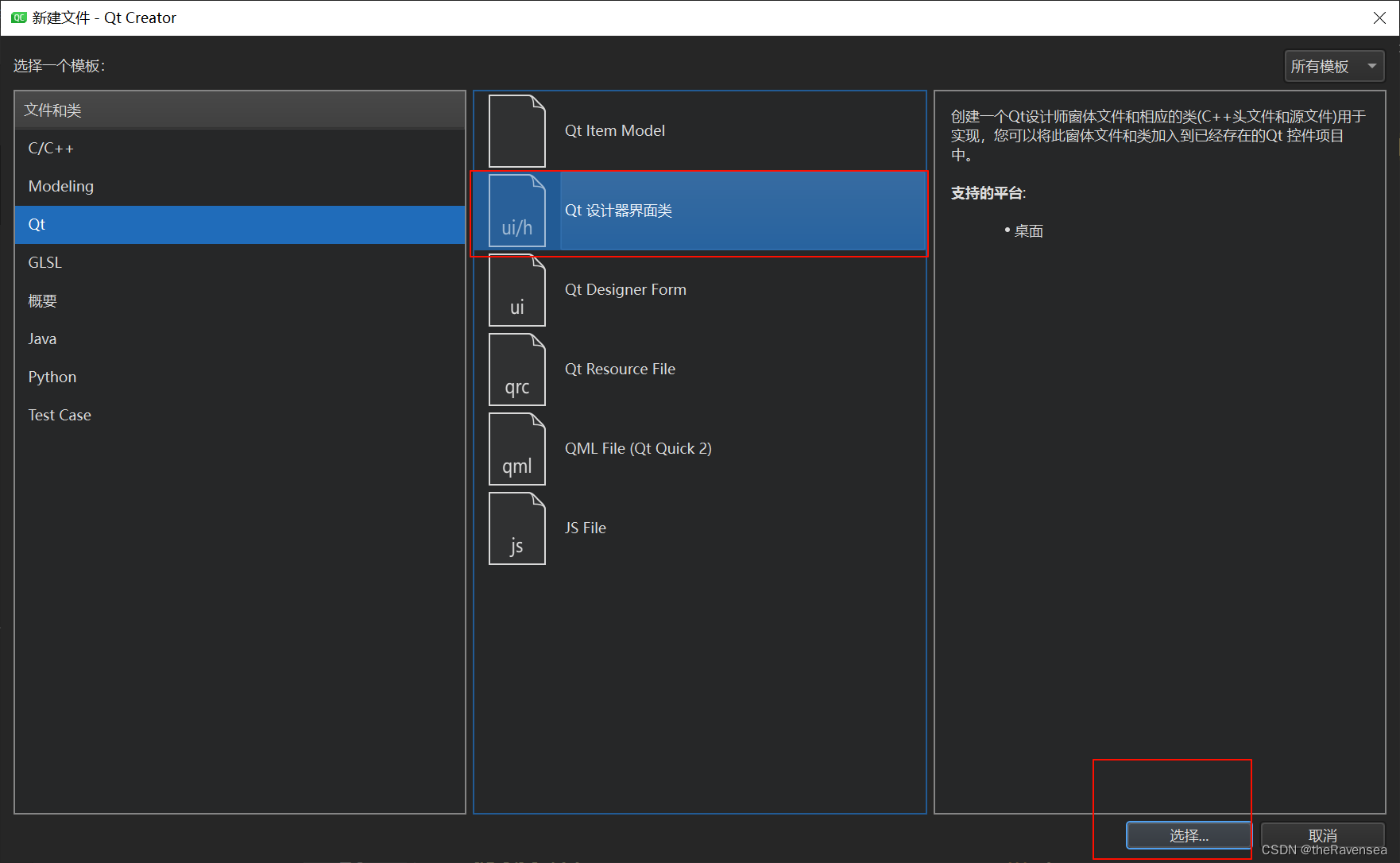Click the qrc resource file icon
The height and width of the screenshot is (863, 1400).
tap(517, 370)
